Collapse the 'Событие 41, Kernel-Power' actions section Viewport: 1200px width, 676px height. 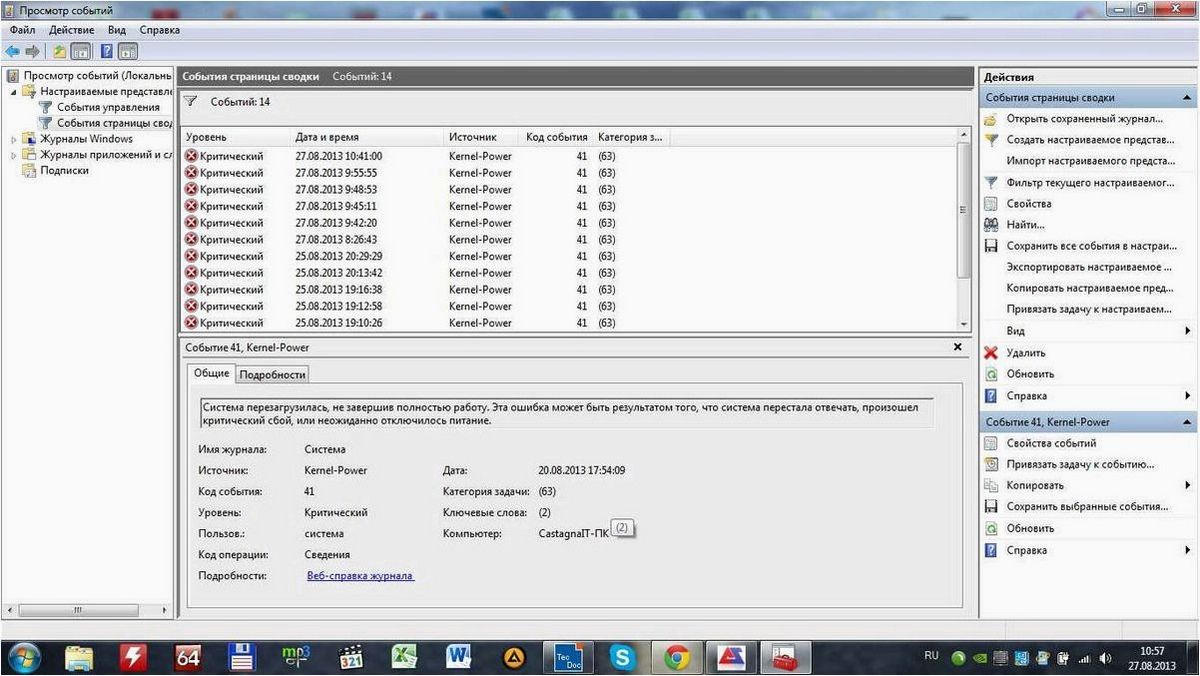pos(1187,422)
